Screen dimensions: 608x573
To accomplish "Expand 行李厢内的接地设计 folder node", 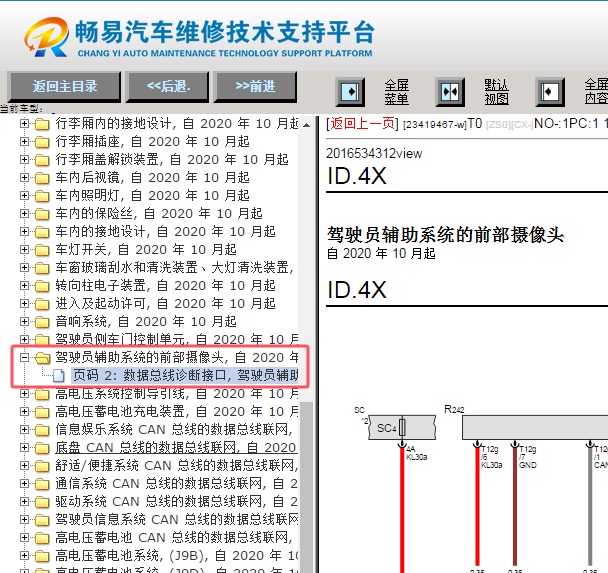I will coord(24,124).
